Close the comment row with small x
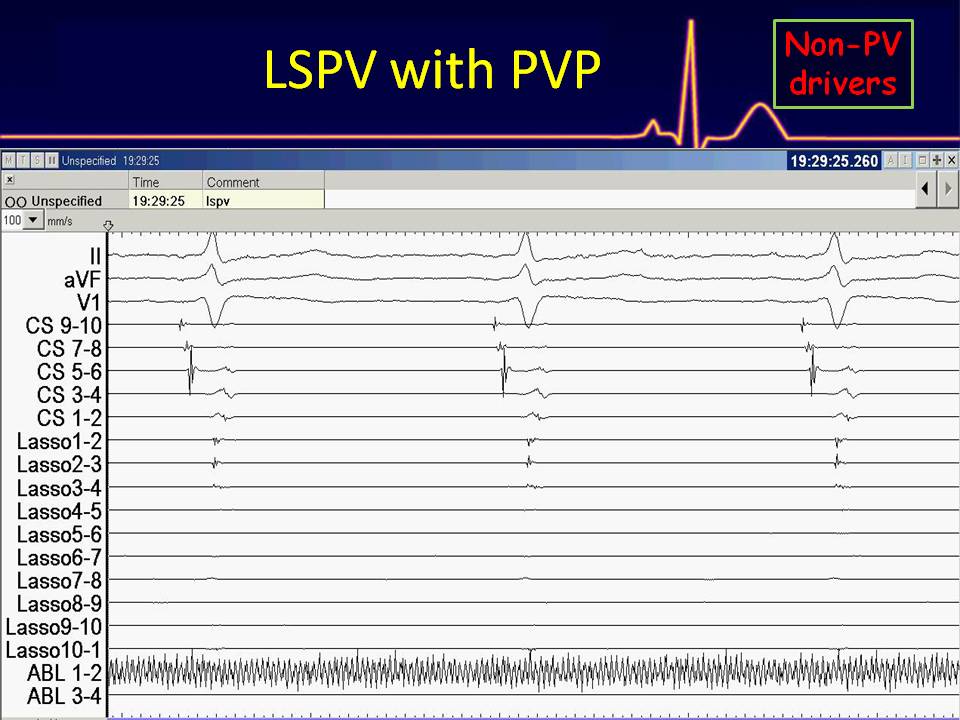 [x=10, y=181]
